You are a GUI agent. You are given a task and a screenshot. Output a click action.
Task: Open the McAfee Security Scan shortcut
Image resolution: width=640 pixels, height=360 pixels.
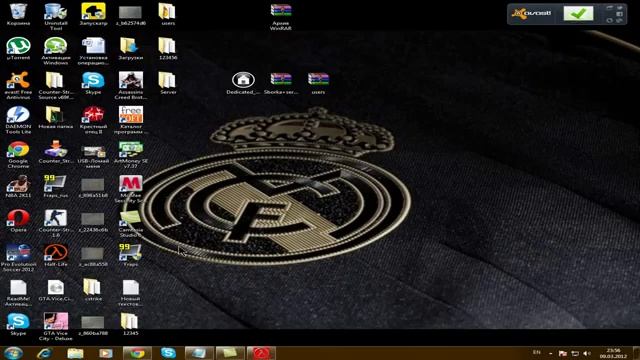(131, 184)
